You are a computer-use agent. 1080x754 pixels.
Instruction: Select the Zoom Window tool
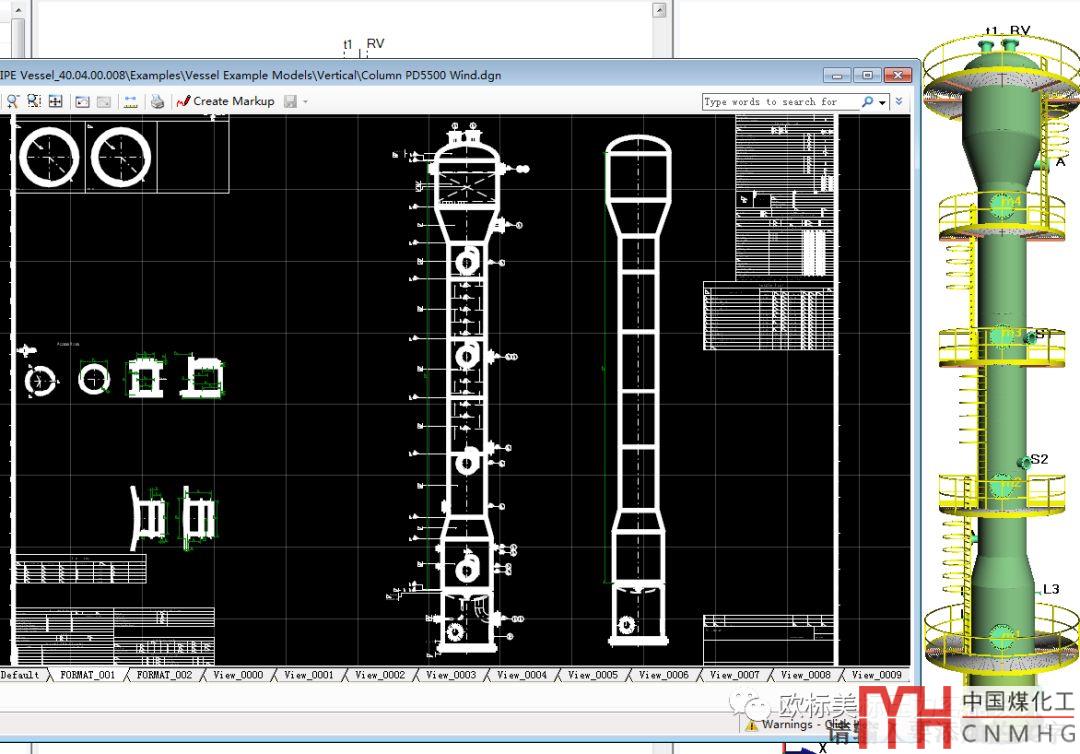pos(34,101)
